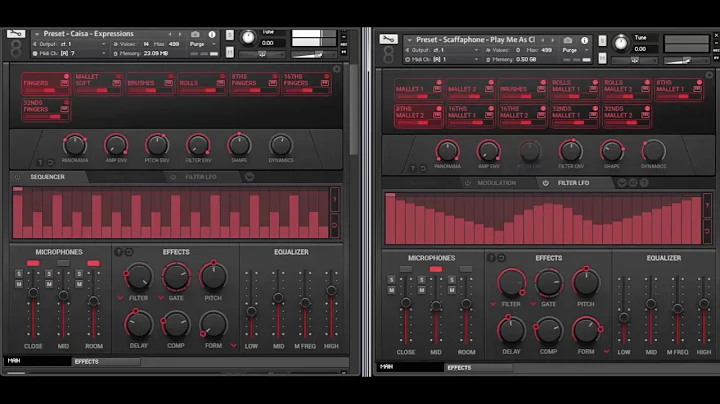Click the reset icon beside Caisa Panorama knob
Viewport: 720px width, 404px height.
50,163
